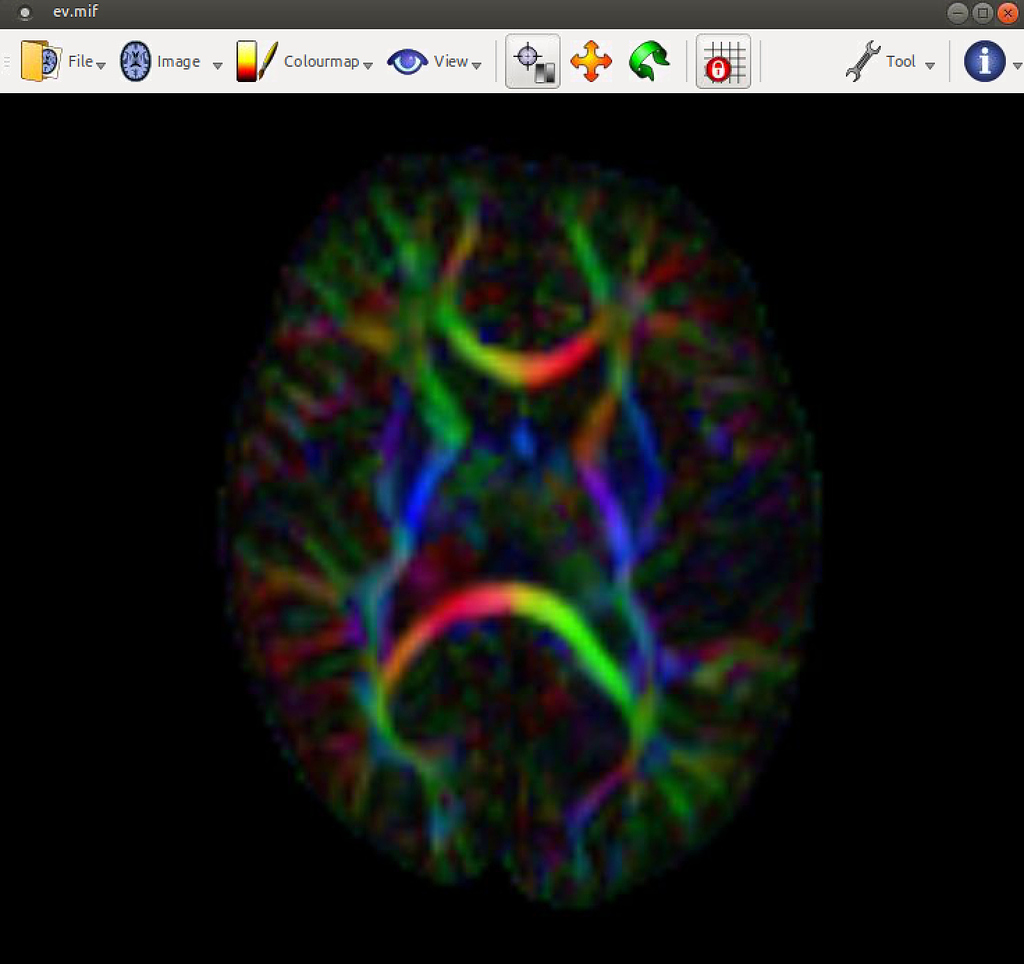Open the Colourmap dropdown arrow
The height and width of the screenshot is (964, 1024).
(369, 63)
